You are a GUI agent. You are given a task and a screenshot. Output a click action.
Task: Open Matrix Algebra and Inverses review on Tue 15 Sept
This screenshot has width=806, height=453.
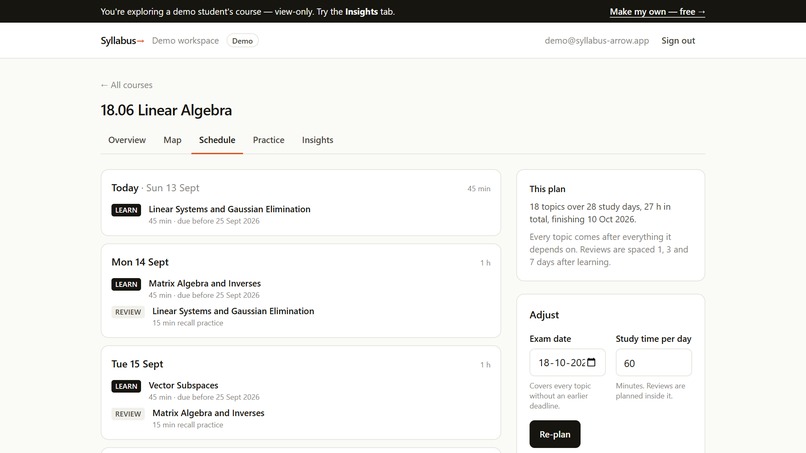(x=208, y=413)
